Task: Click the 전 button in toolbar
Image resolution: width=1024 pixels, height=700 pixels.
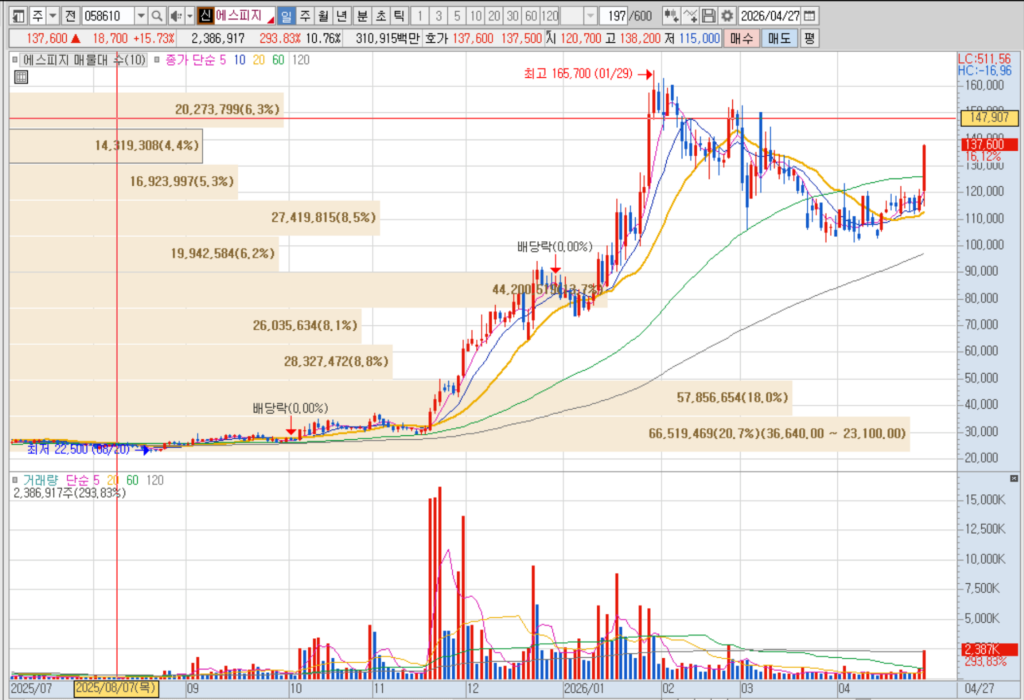Action: [x=71, y=16]
